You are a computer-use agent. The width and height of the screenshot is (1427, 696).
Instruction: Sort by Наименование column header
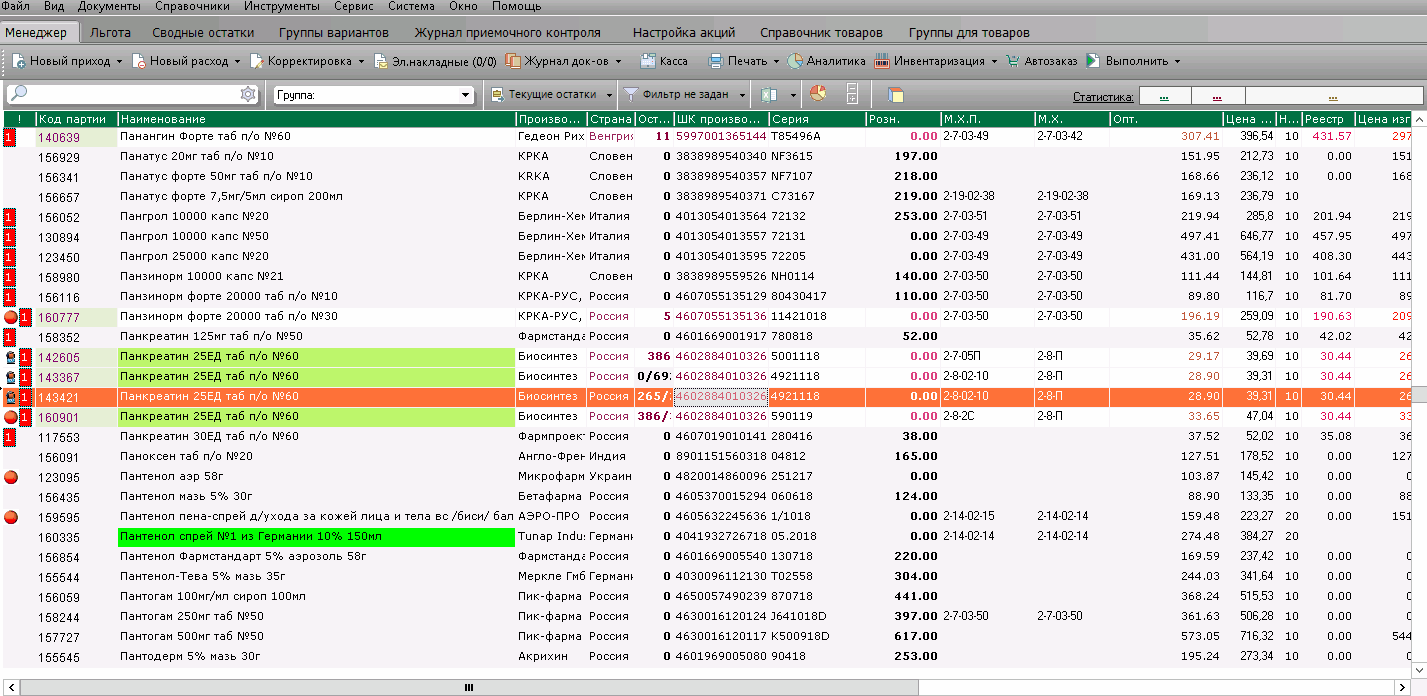coord(316,119)
